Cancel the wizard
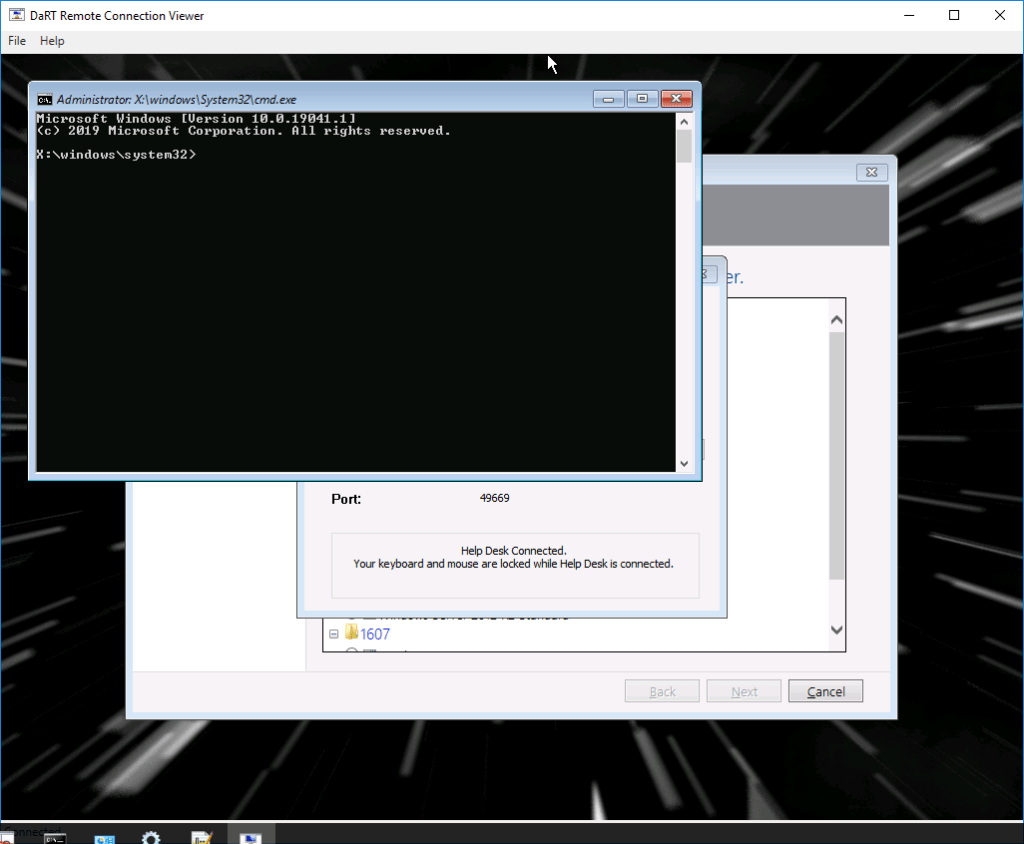The image size is (1024, 844). [x=825, y=691]
